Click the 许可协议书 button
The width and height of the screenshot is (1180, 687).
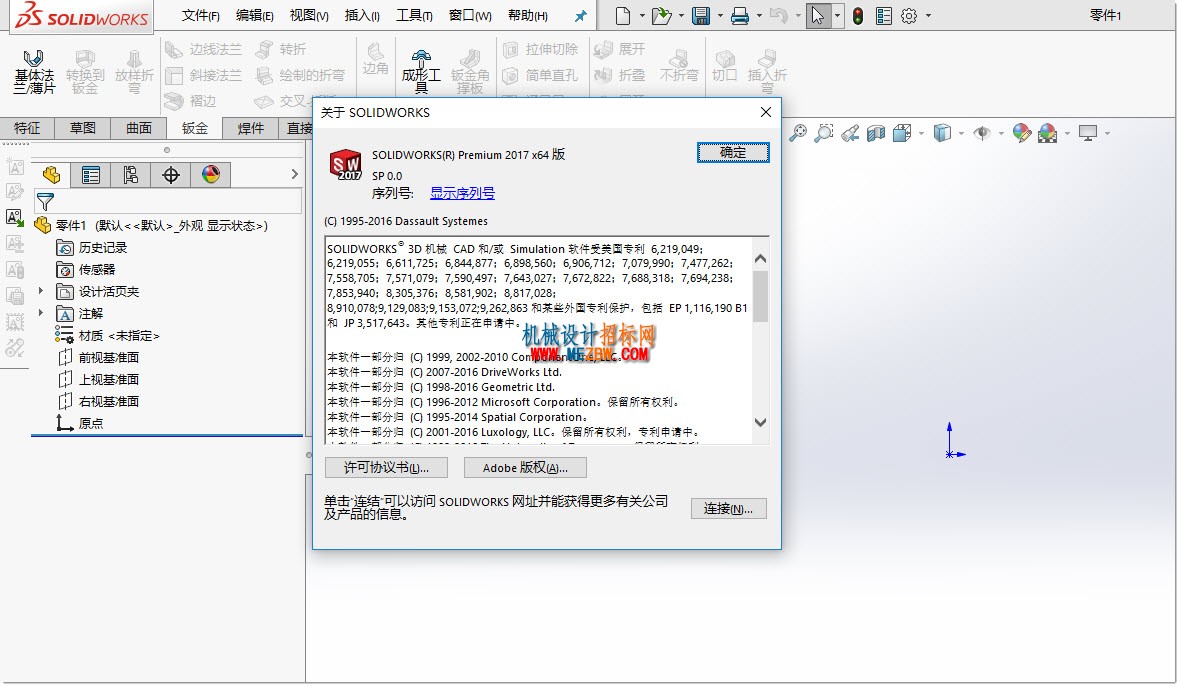[x=386, y=467]
